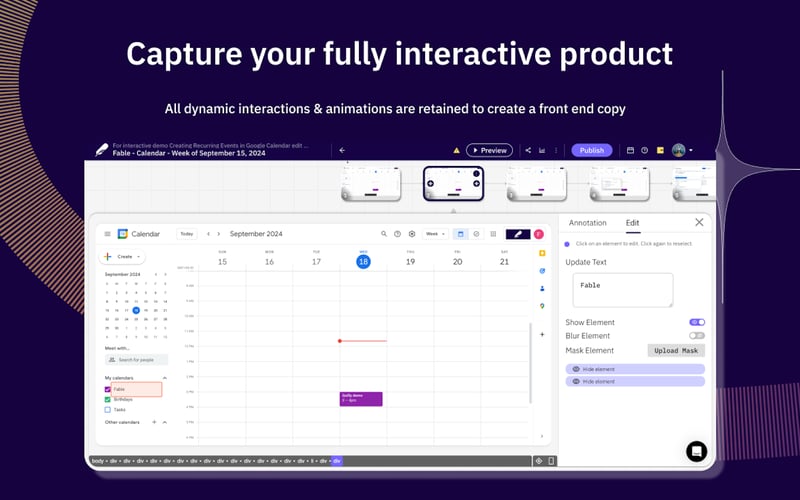Uncheck the Fable calendar checkbox
800x500 pixels.
point(108,389)
